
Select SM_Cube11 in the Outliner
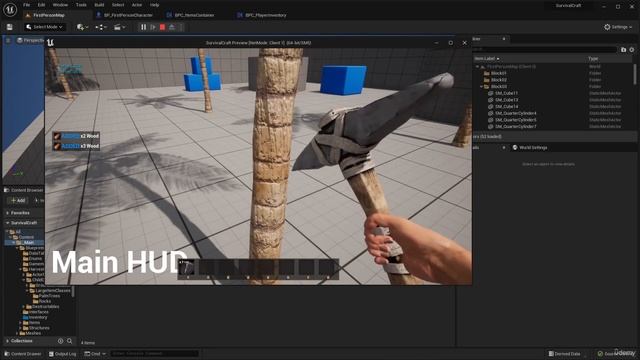tap(507, 93)
